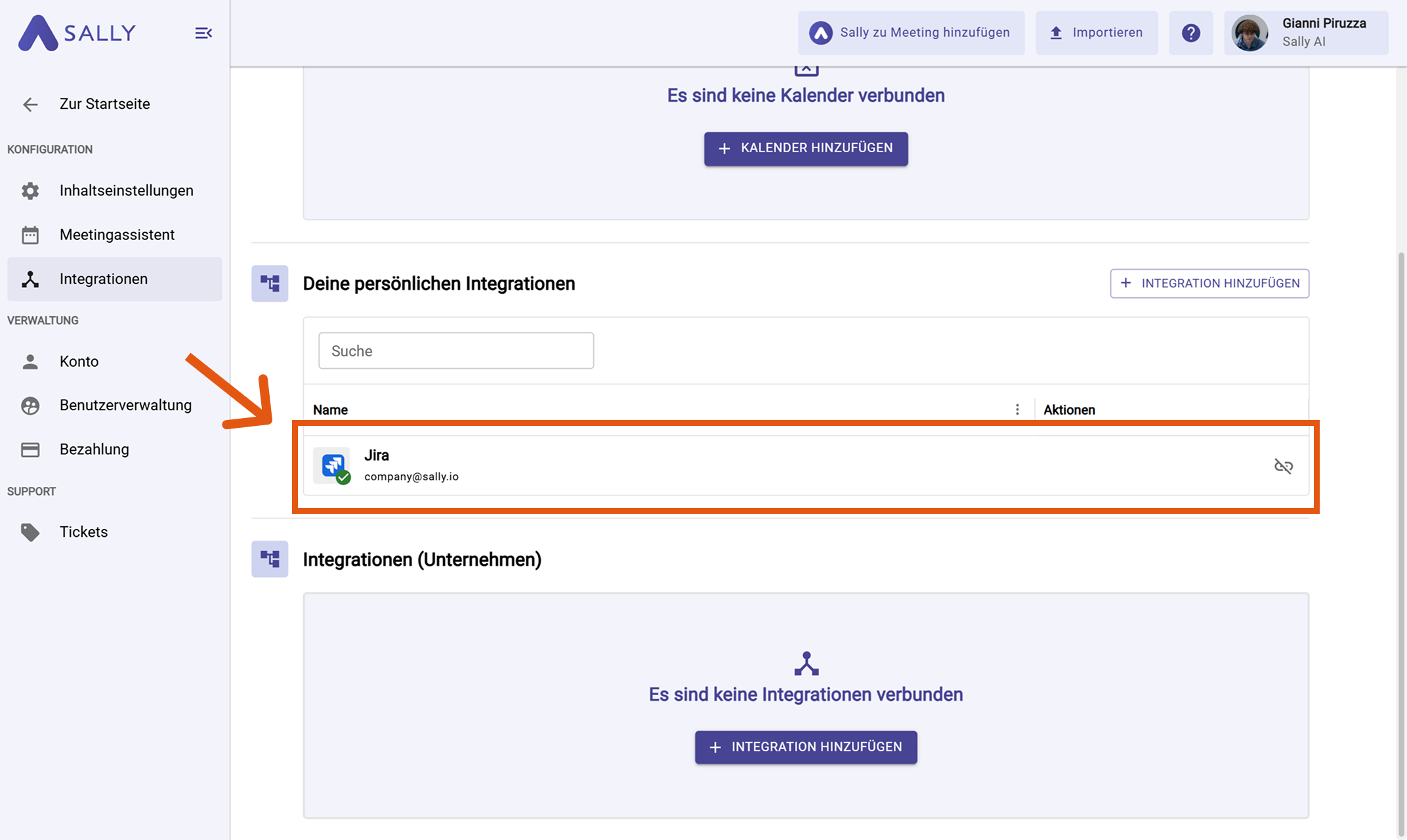Click the Name column header
This screenshot has height=840, width=1407.
[330, 409]
